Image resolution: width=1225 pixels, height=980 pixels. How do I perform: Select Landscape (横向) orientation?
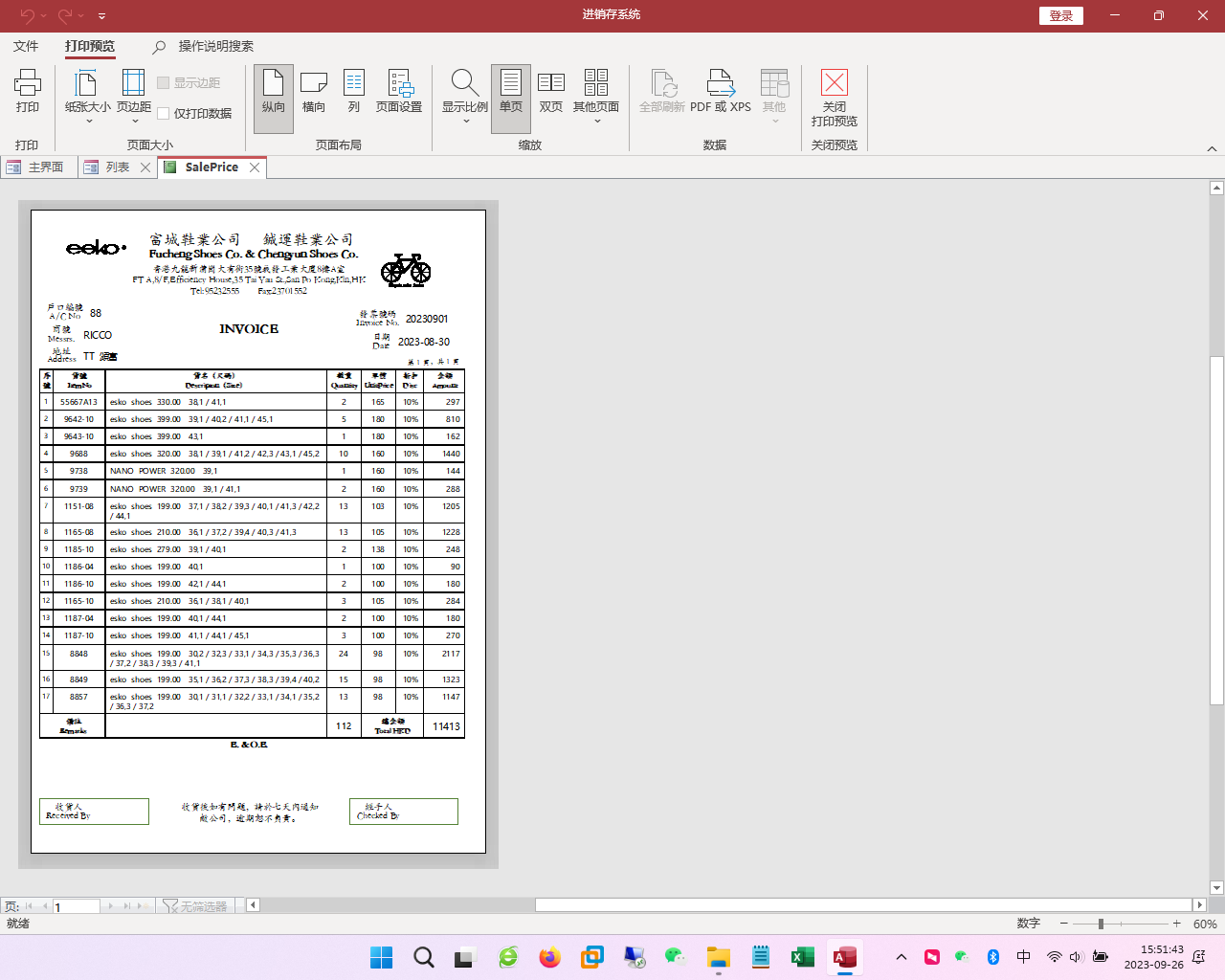click(x=314, y=92)
